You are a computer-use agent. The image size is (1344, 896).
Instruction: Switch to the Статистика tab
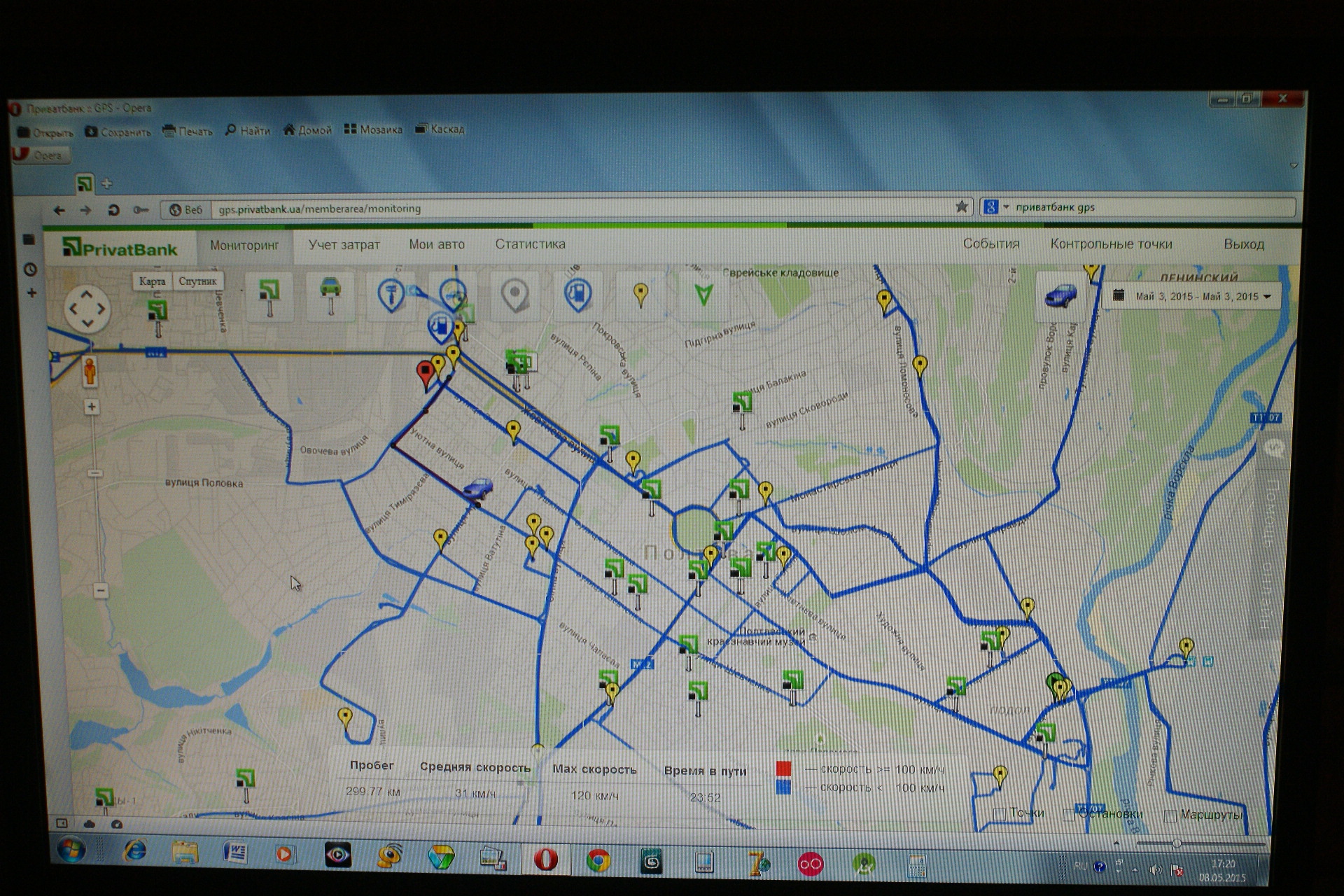(x=530, y=244)
